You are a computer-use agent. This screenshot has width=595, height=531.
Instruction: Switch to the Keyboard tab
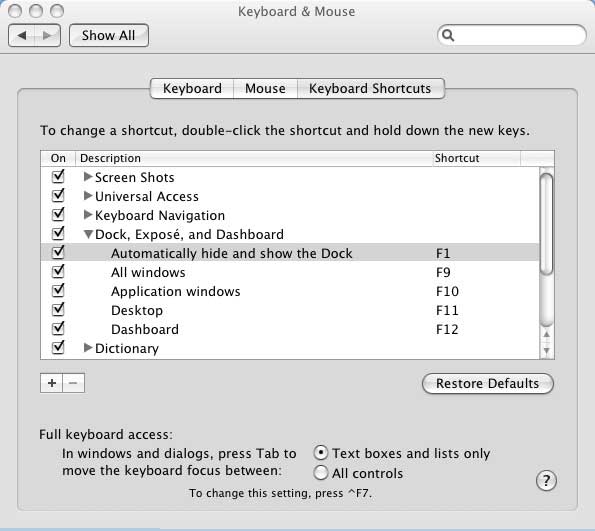click(x=192, y=88)
